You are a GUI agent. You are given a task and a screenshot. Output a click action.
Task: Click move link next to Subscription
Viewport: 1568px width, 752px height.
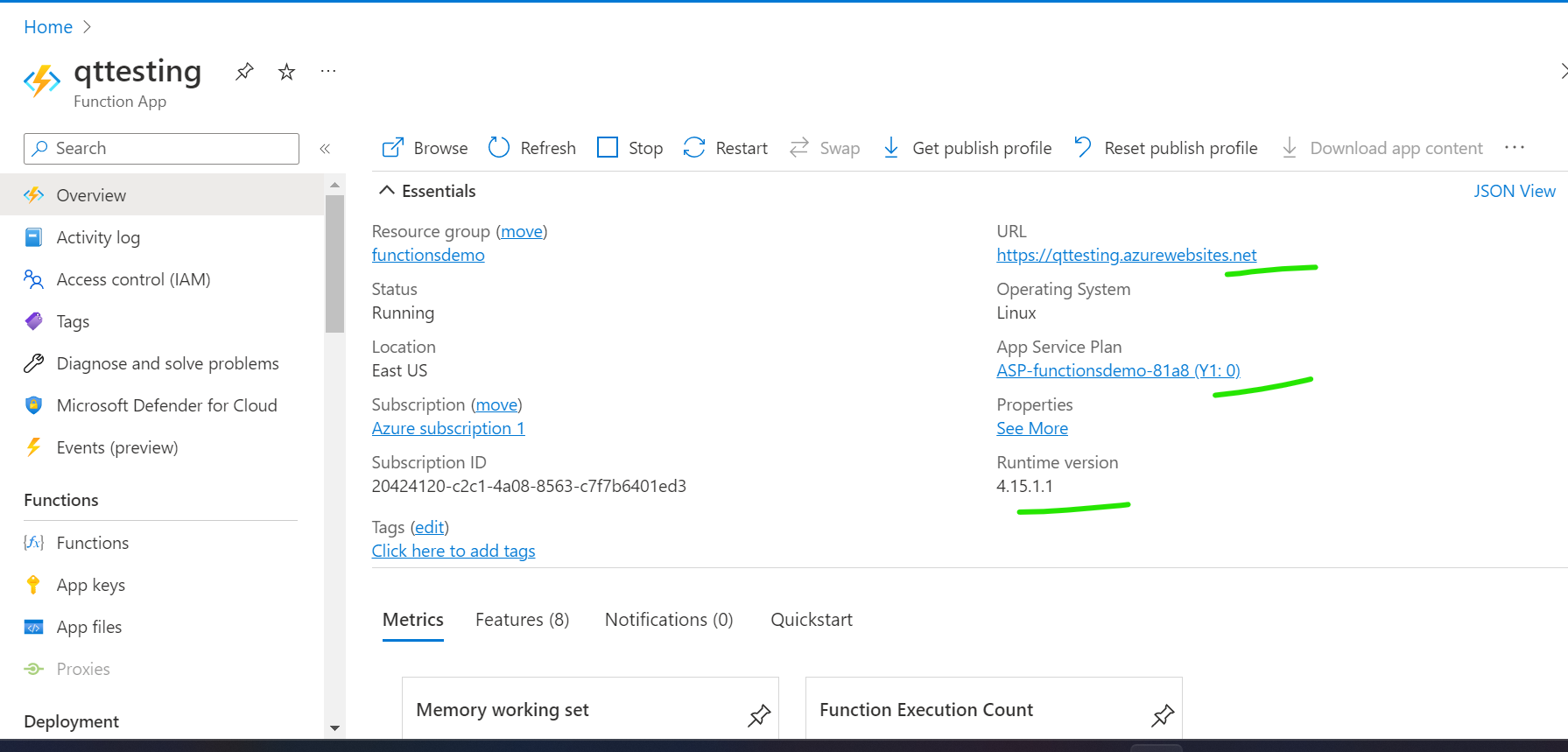click(496, 404)
